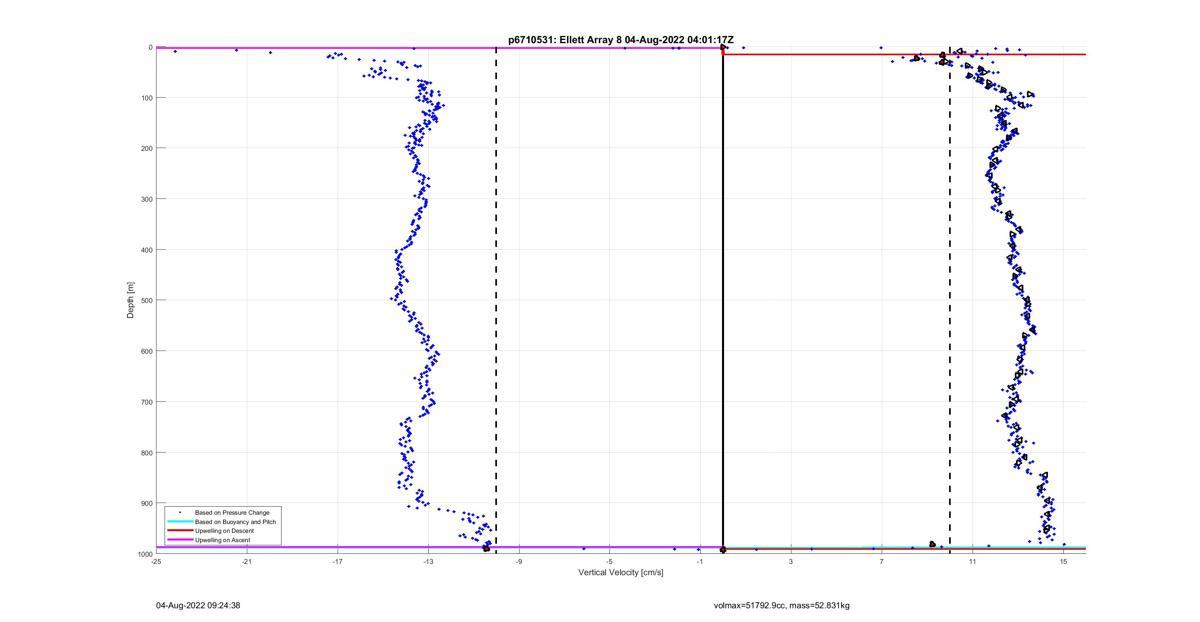
Task: Select 'Upwelling on Descent' legend label
Action: click(x=225, y=531)
